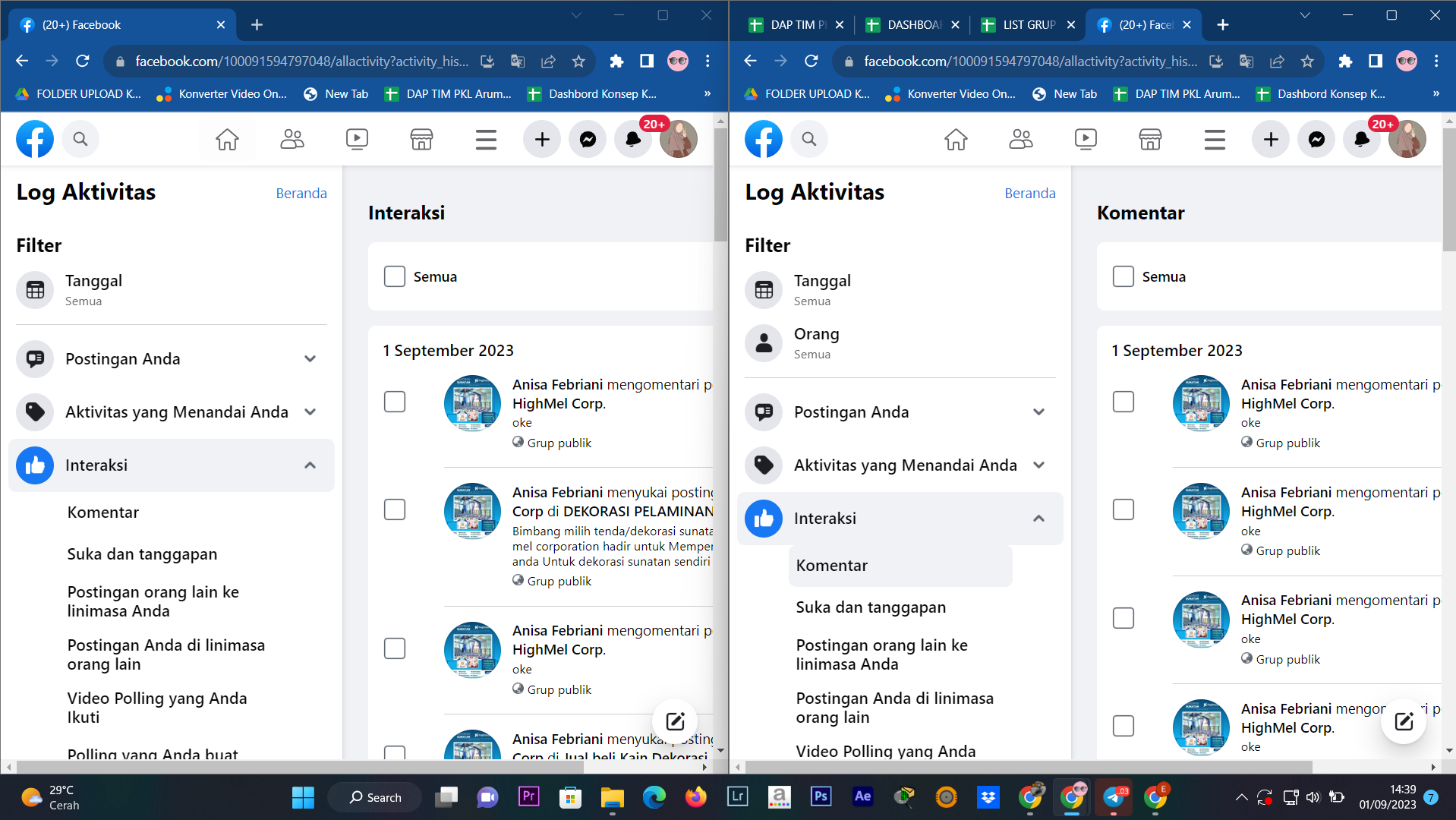Open Konverter Video bookmark in right window
The height and width of the screenshot is (820, 1456).
coord(950,94)
